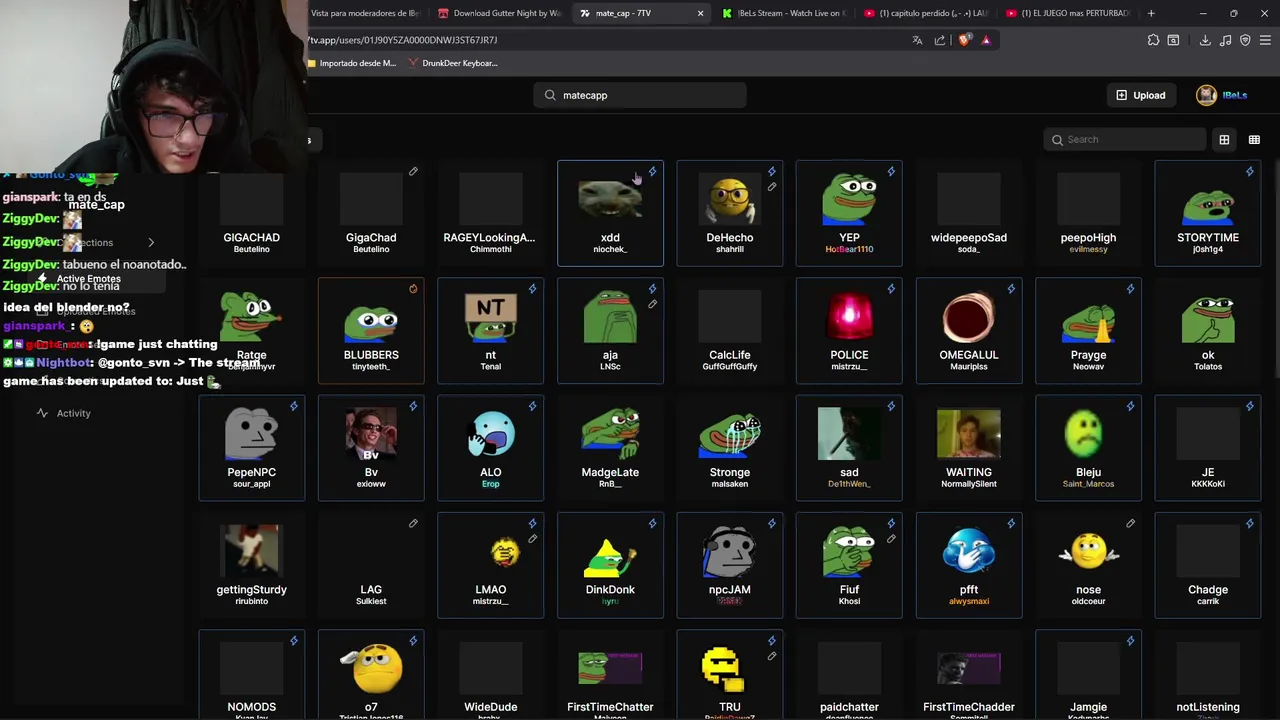This screenshot has width=1280, height=720.
Task: Click the lightning icon on the Prayge emote
Action: pos(1130,289)
